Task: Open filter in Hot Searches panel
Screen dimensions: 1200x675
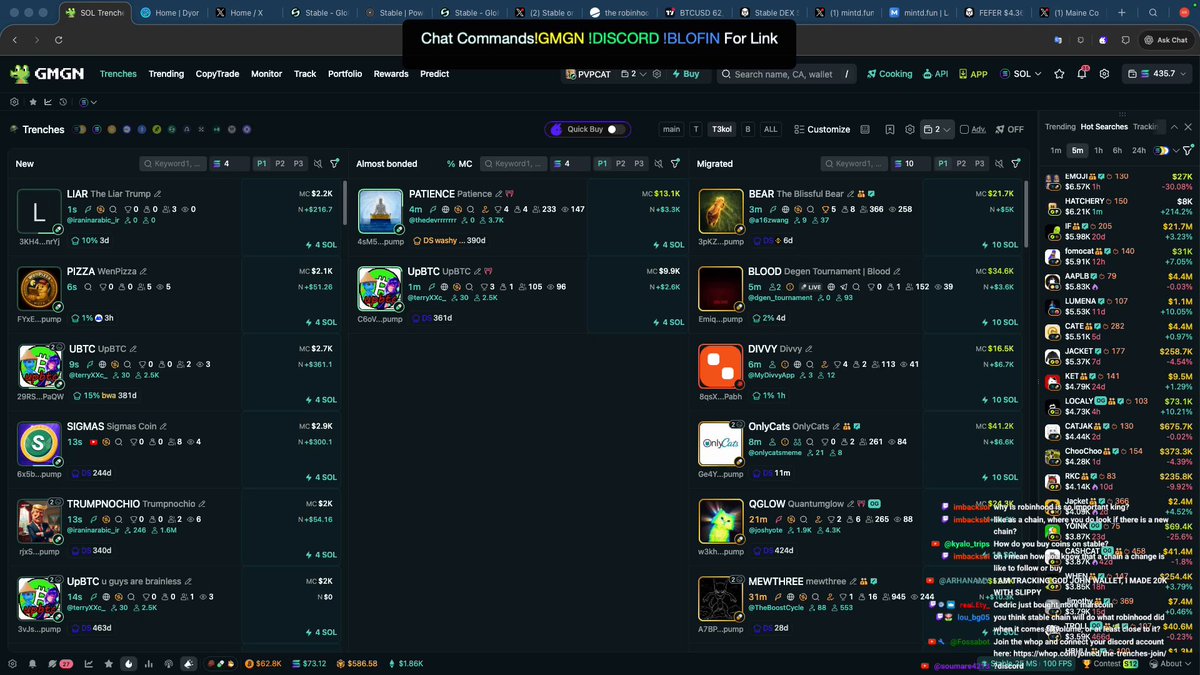Action: pyautogui.click(x=1188, y=150)
